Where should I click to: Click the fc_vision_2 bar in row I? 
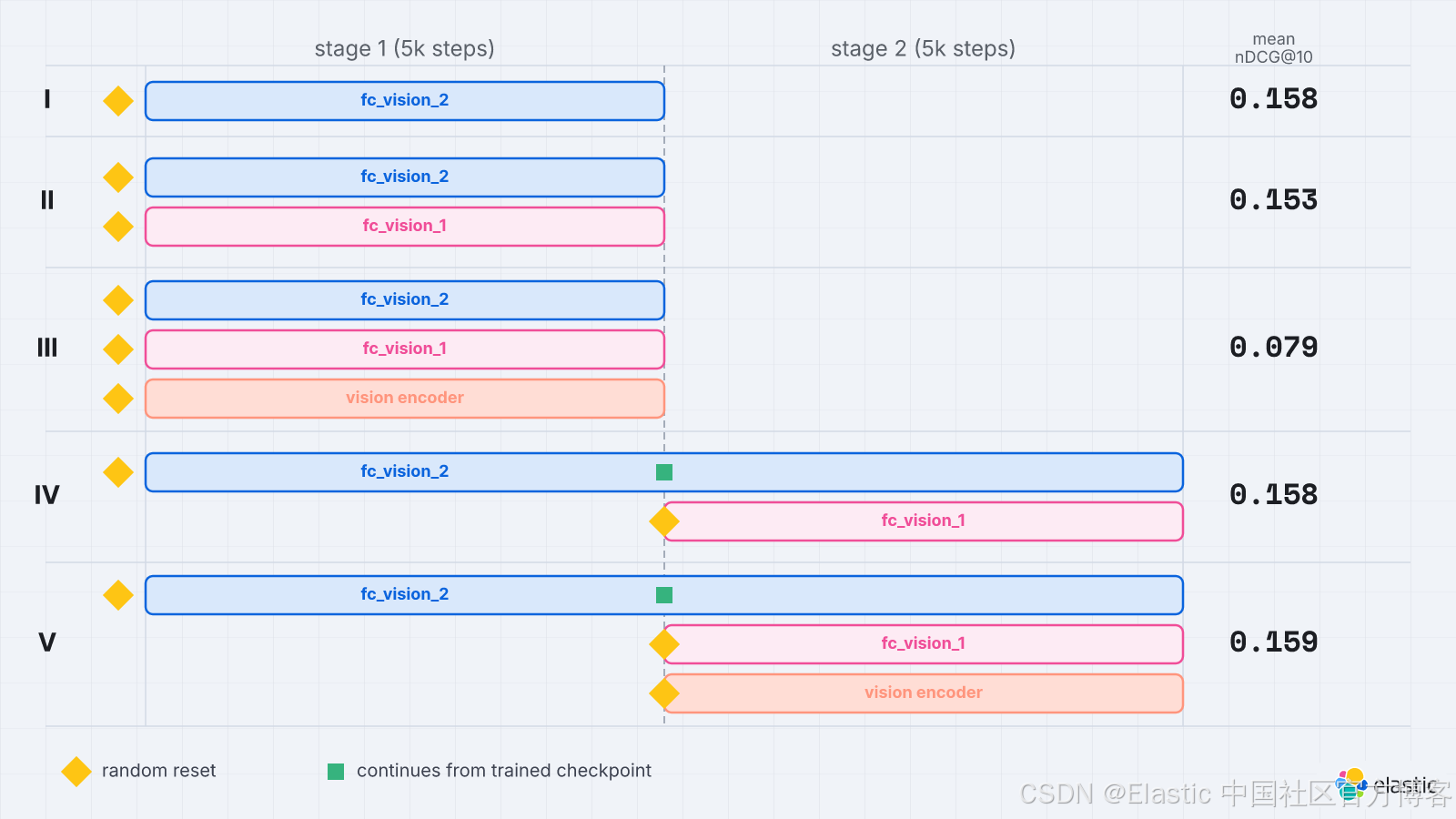(x=405, y=101)
